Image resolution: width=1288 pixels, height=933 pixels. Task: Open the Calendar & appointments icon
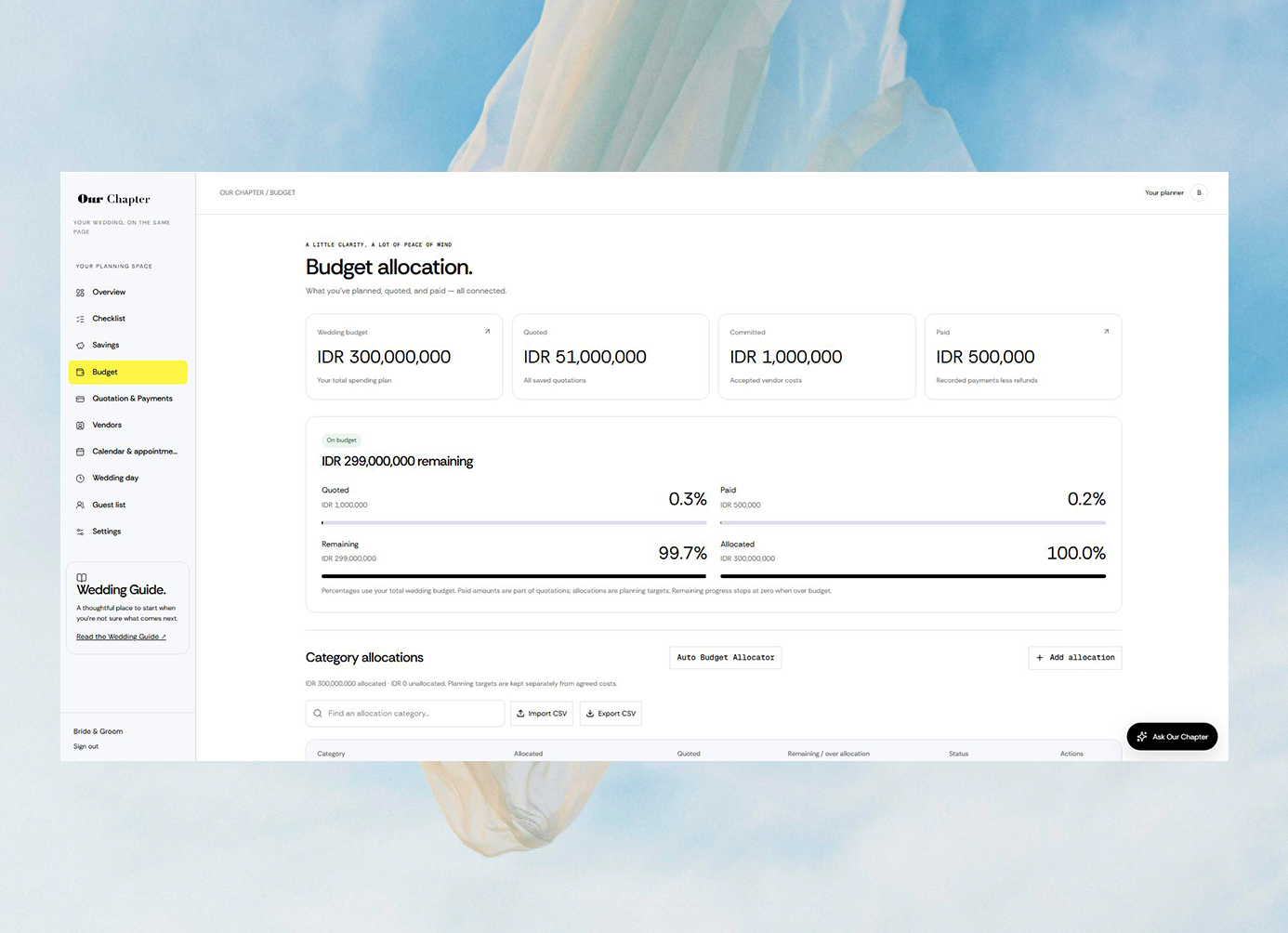tap(80, 452)
